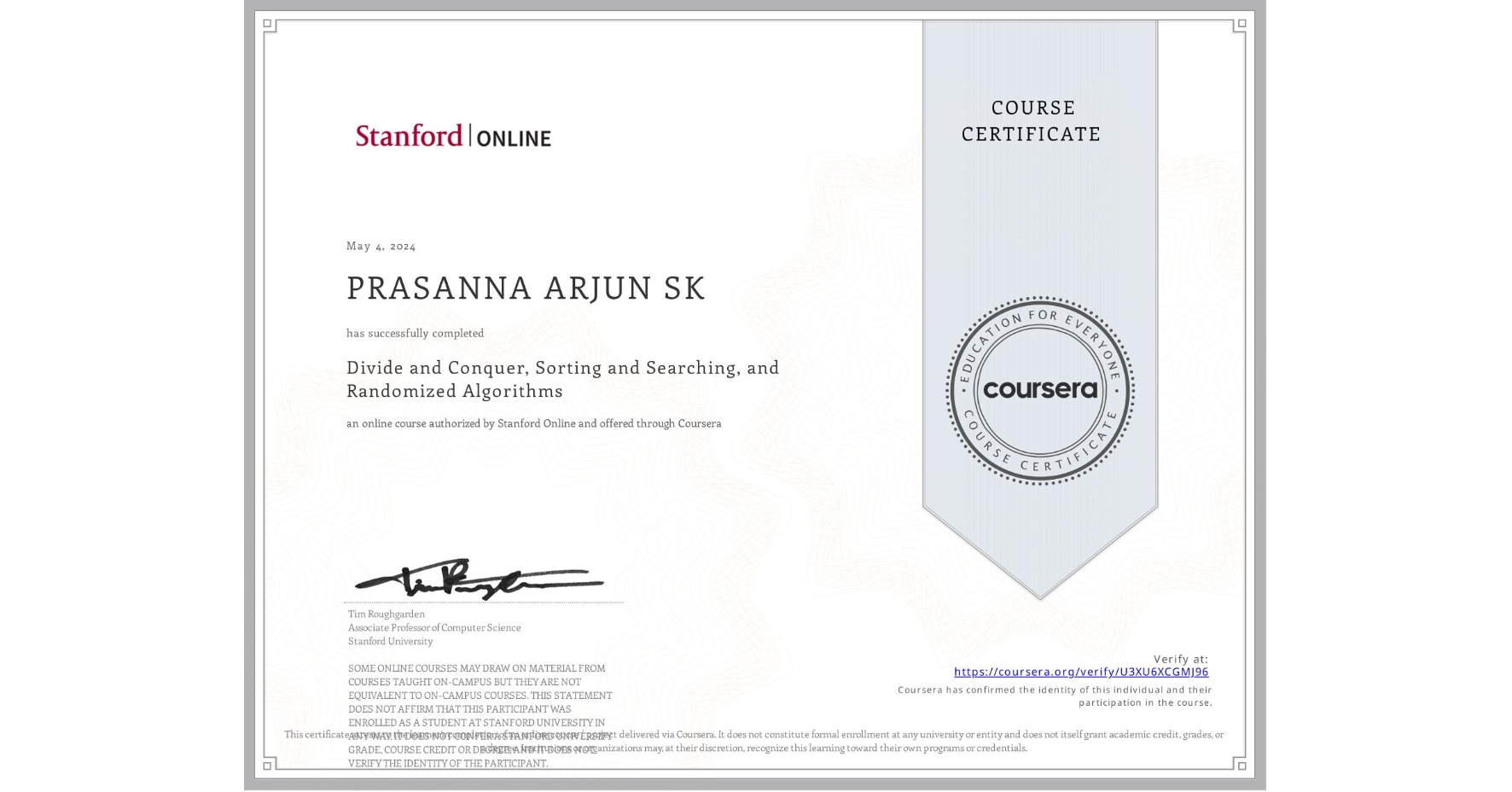
Task: Click 'Stanford University' under the signature
Action: click(x=390, y=641)
